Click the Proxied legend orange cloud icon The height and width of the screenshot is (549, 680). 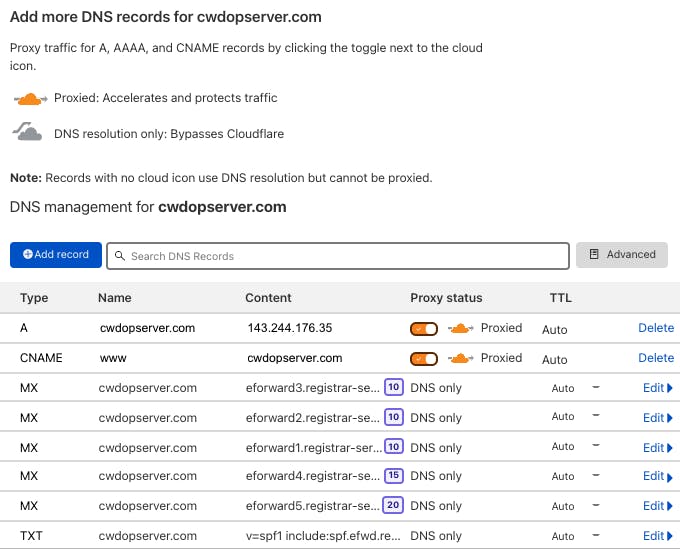[x=30, y=99]
